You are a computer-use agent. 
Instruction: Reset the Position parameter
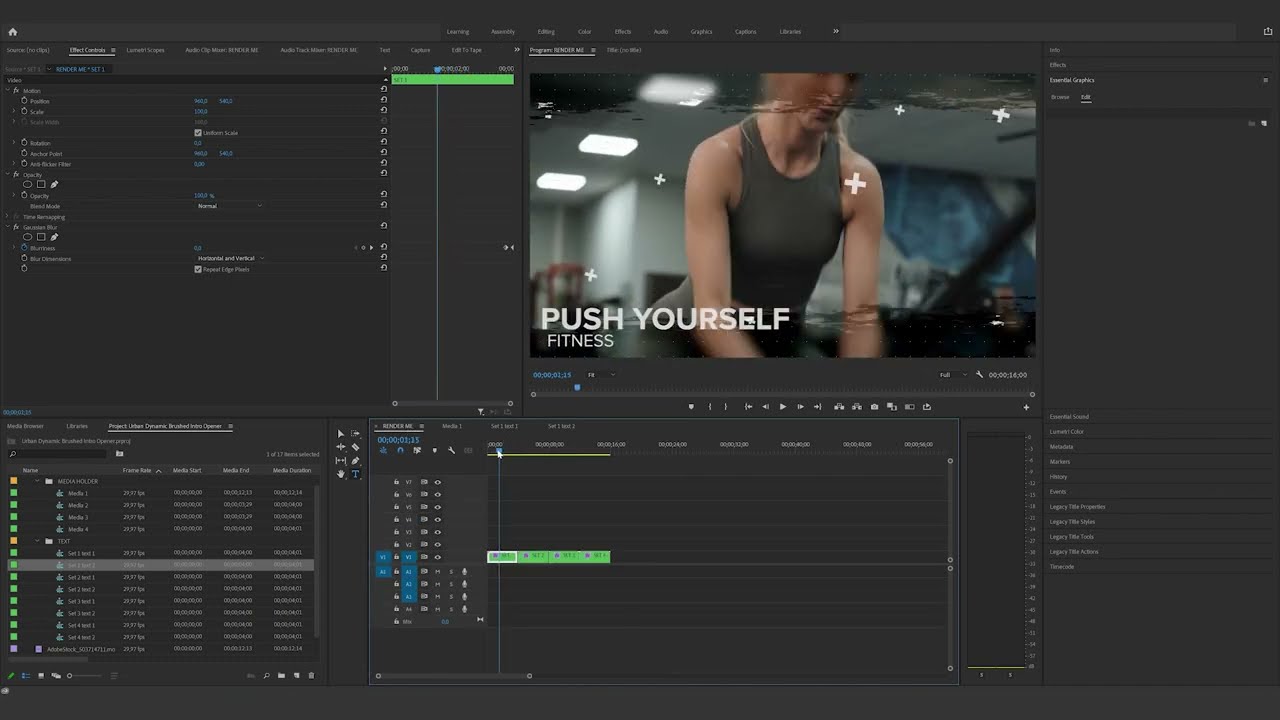pos(383,101)
